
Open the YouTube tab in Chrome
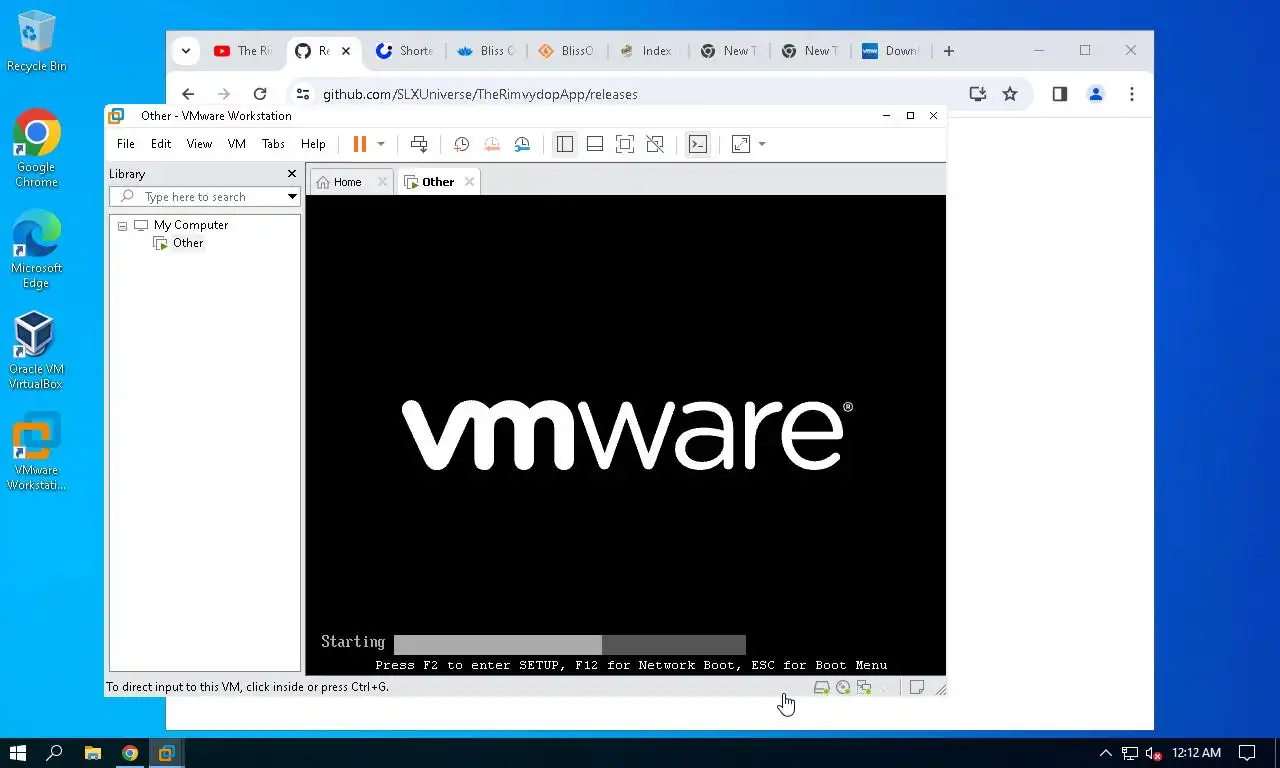tap(244, 51)
